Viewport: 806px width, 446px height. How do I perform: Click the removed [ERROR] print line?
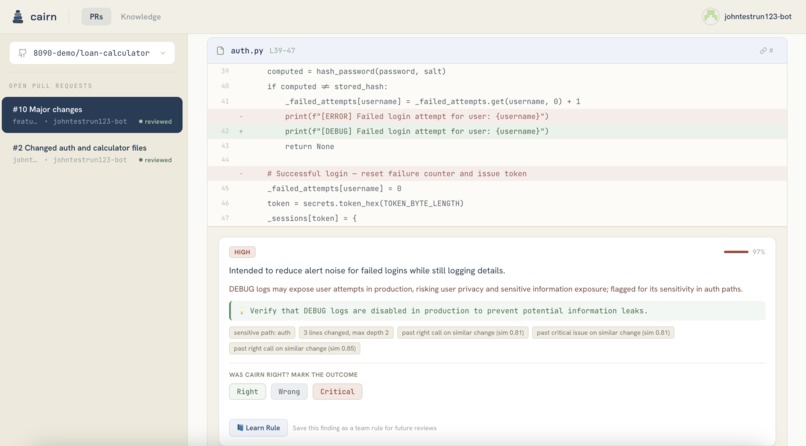(x=497, y=116)
